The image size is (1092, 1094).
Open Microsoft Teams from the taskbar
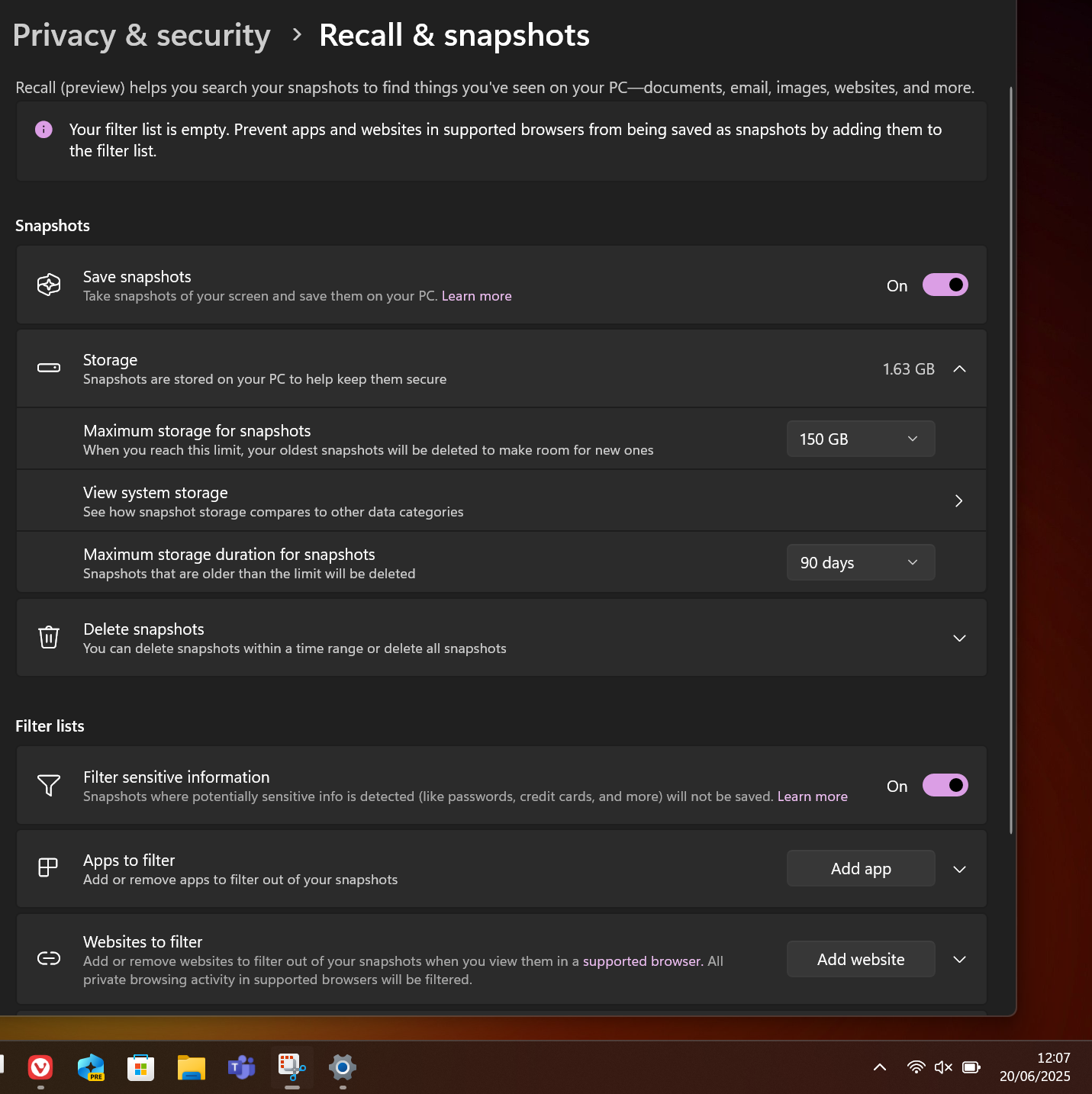pyautogui.click(x=242, y=1067)
